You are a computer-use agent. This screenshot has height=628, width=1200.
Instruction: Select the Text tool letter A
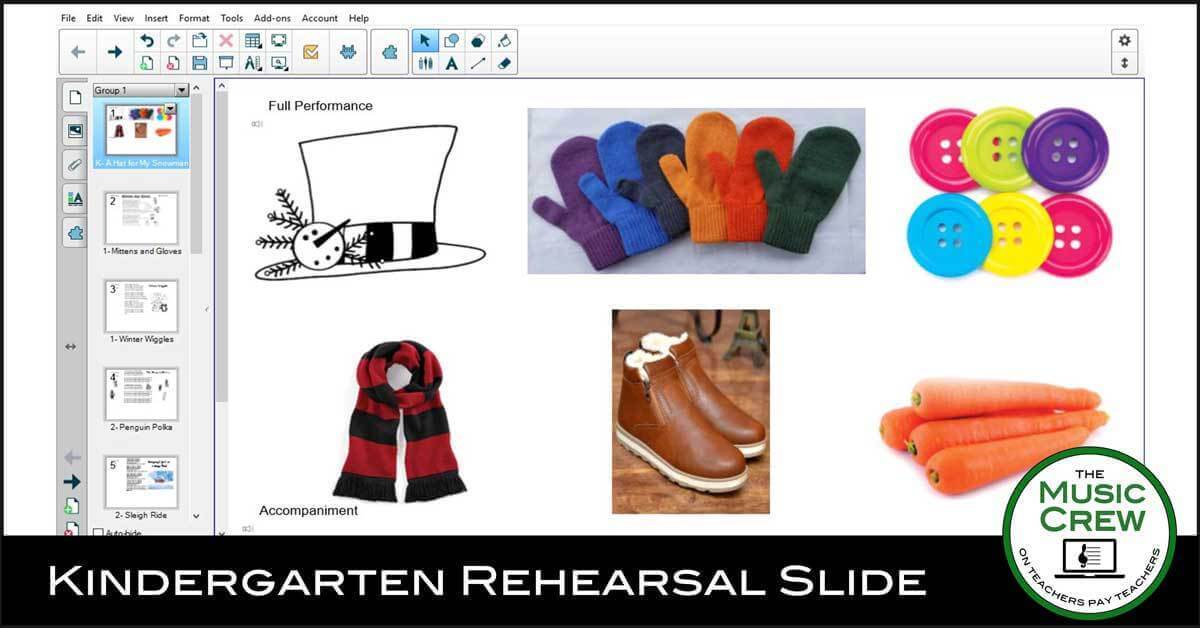[x=452, y=63]
